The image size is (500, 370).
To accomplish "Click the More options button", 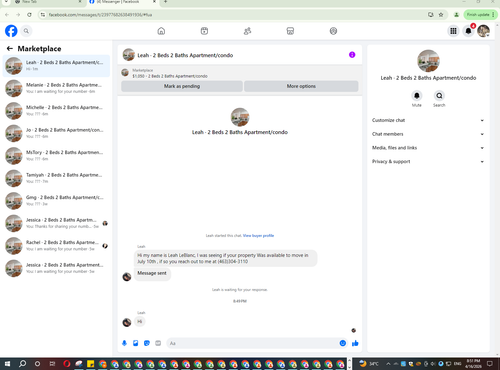I will coord(301,86).
